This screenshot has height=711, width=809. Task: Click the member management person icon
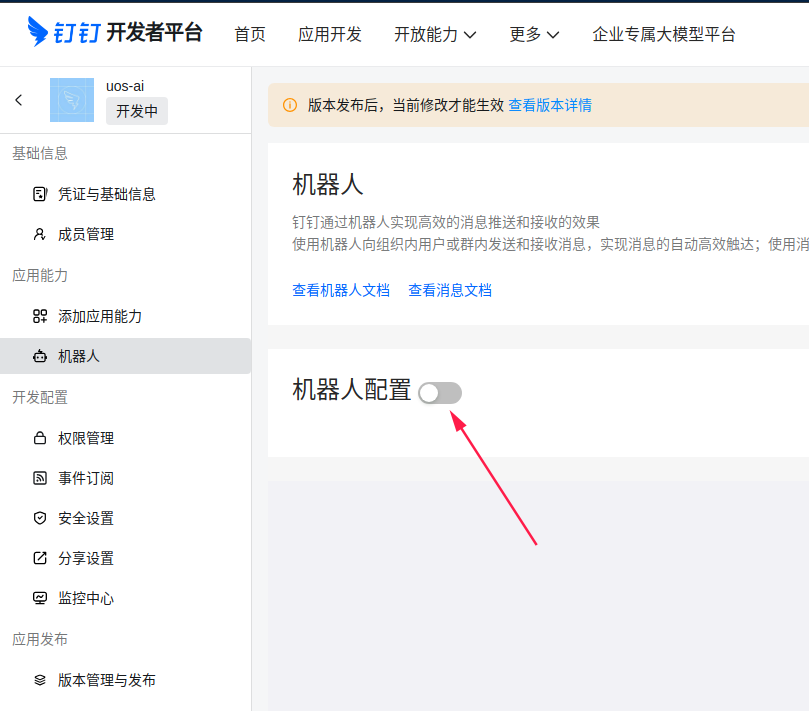point(40,234)
